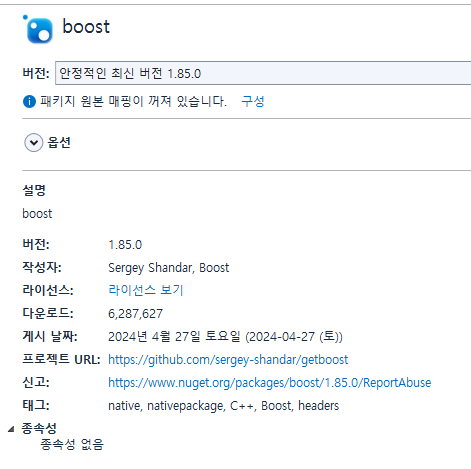Click the 프로젝트 URL label

coord(61,359)
